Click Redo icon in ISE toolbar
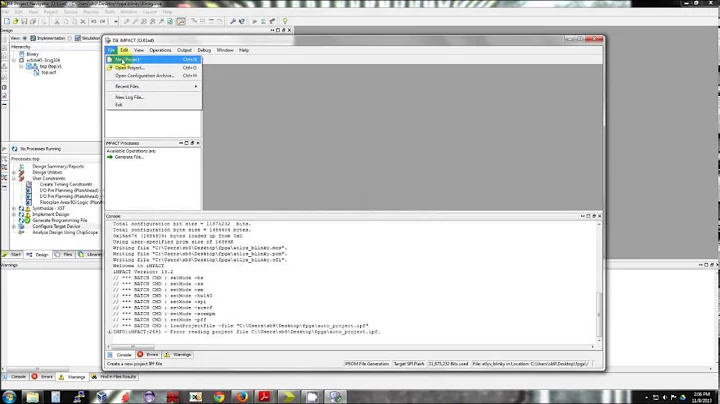The image size is (720, 404). pos(102,21)
